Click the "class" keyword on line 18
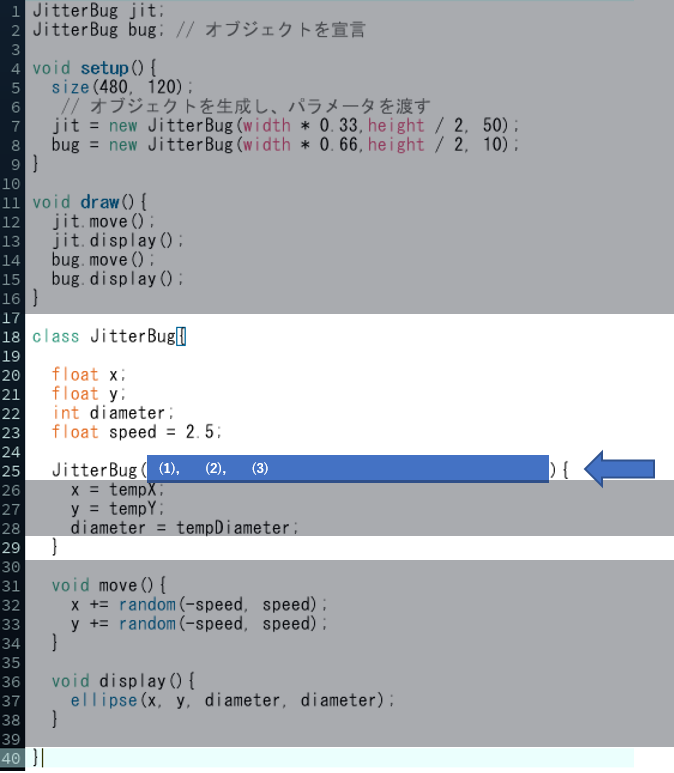674x773 pixels. tap(56, 337)
